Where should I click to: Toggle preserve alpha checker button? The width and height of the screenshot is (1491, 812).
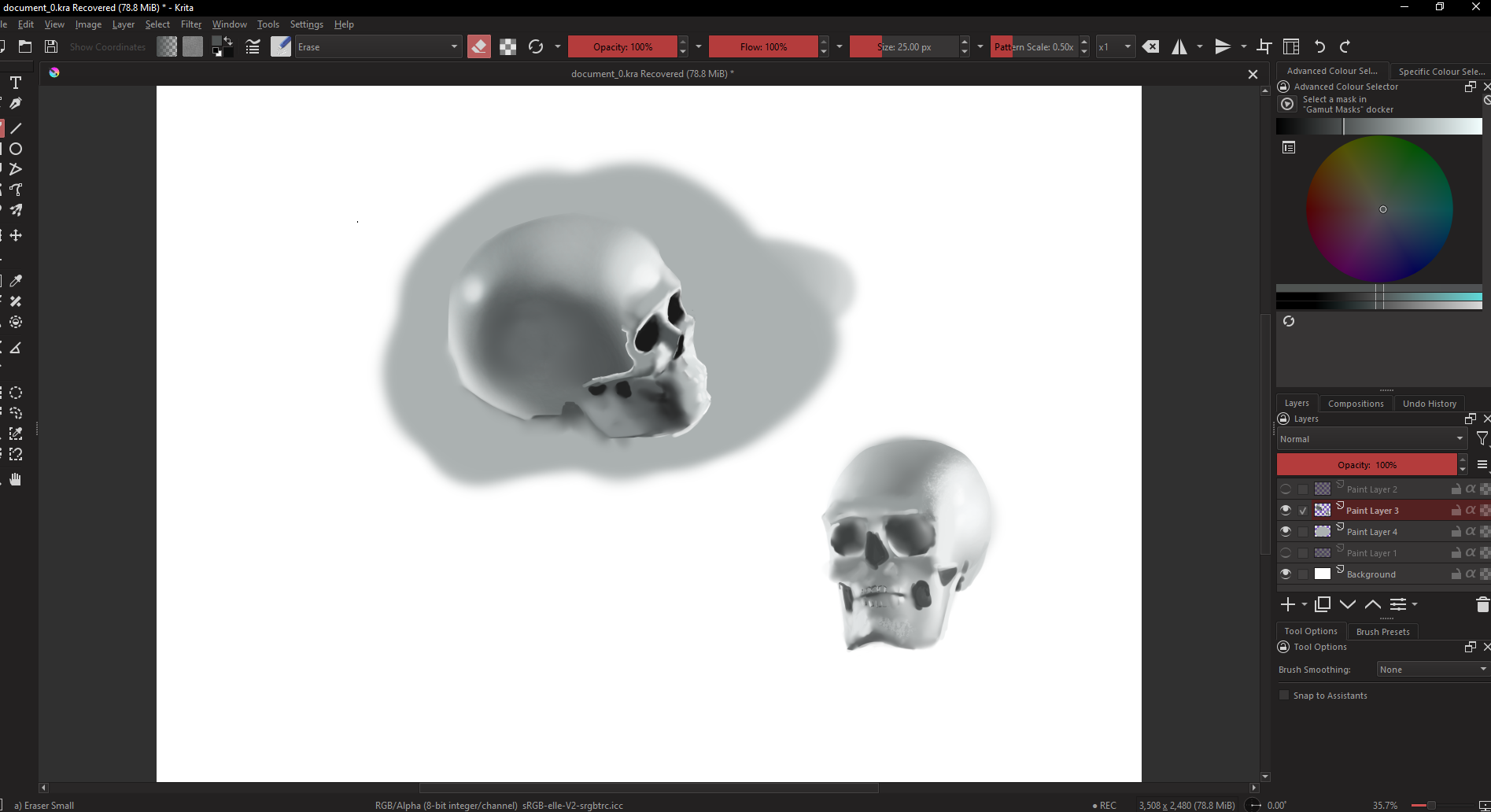point(508,46)
